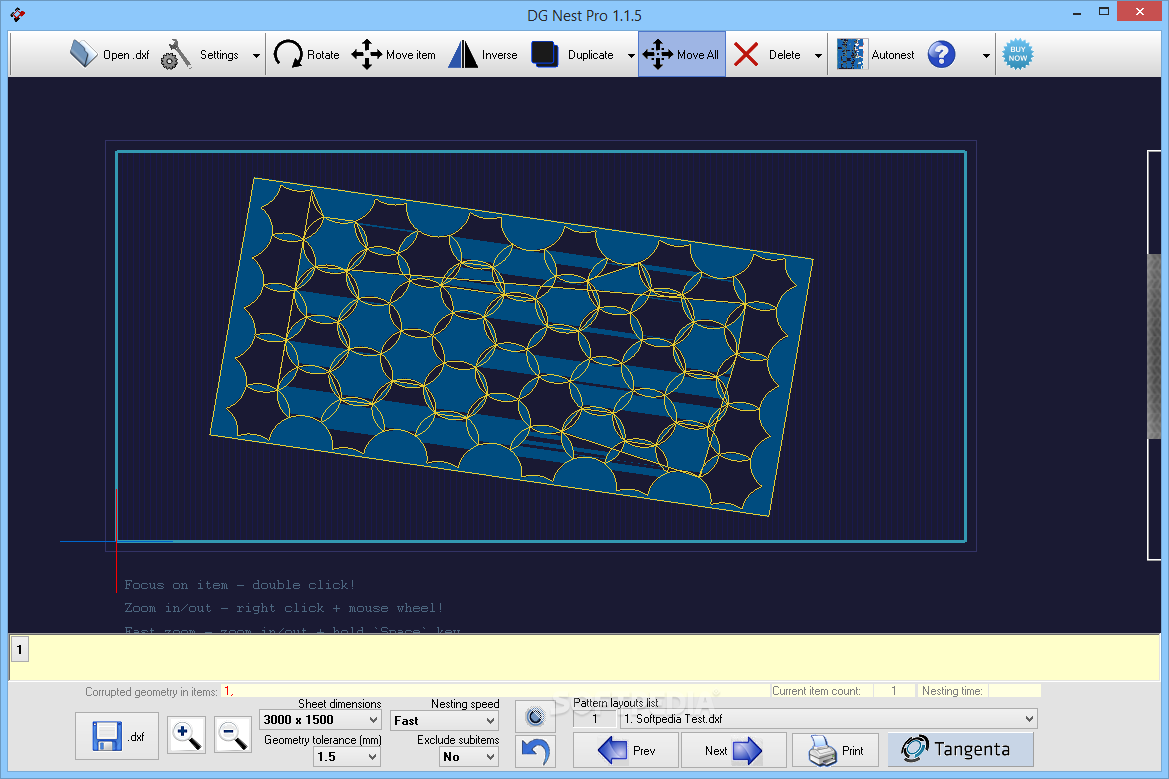Duplicate the selected item
The image size is (1169, 779).
[573, 54]
